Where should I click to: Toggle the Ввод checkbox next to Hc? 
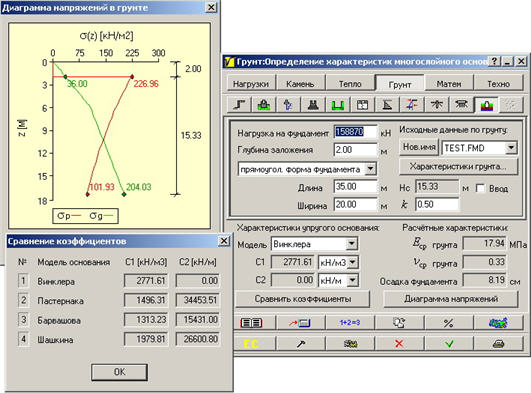pos(480,188)
